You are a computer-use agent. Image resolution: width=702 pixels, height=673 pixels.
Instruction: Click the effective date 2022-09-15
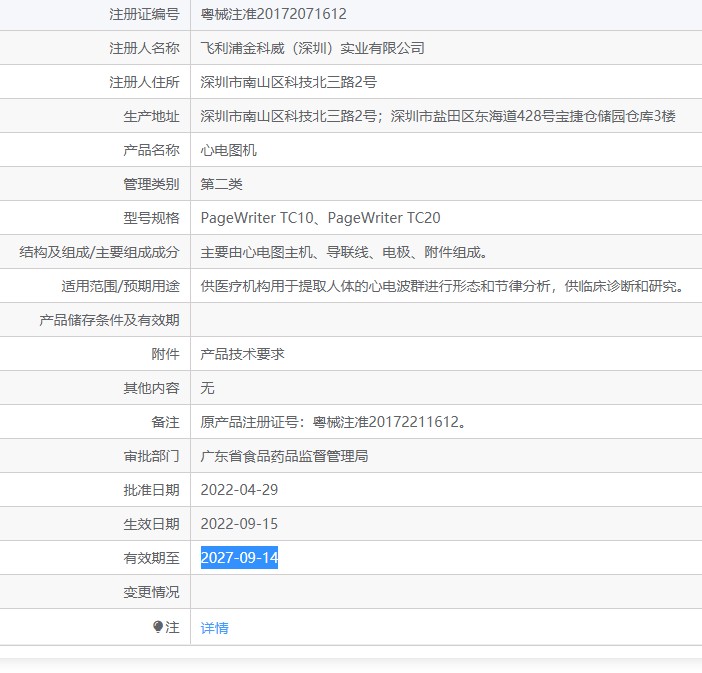[239, 524]
